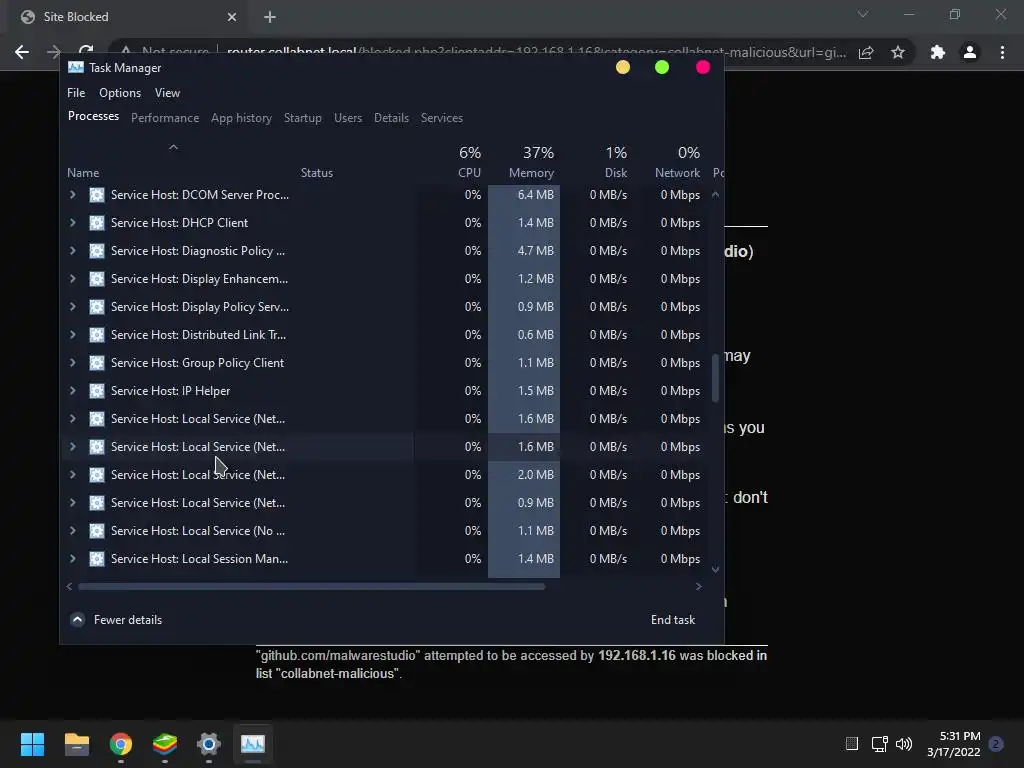The image size is (1024, 768).
Task: Close the Site Blocked tab
Action: click(232, 17)
